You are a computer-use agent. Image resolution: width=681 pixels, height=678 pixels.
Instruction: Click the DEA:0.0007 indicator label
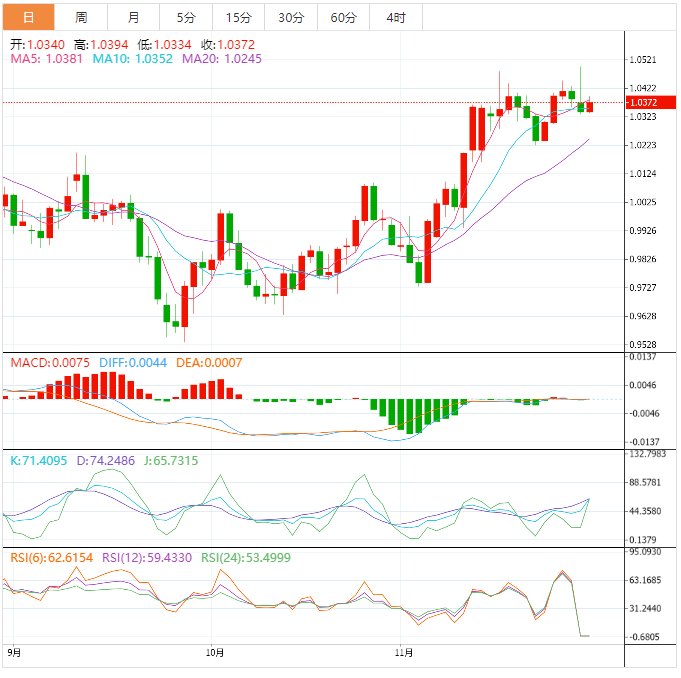point(209,363)
